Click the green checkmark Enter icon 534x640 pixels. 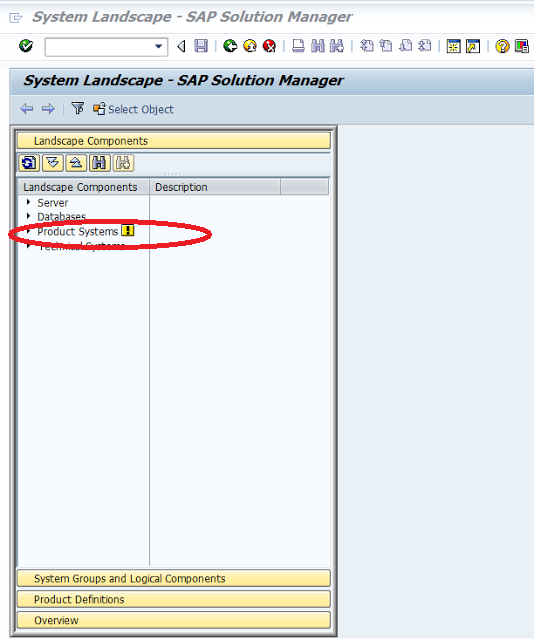pos(26,46)
